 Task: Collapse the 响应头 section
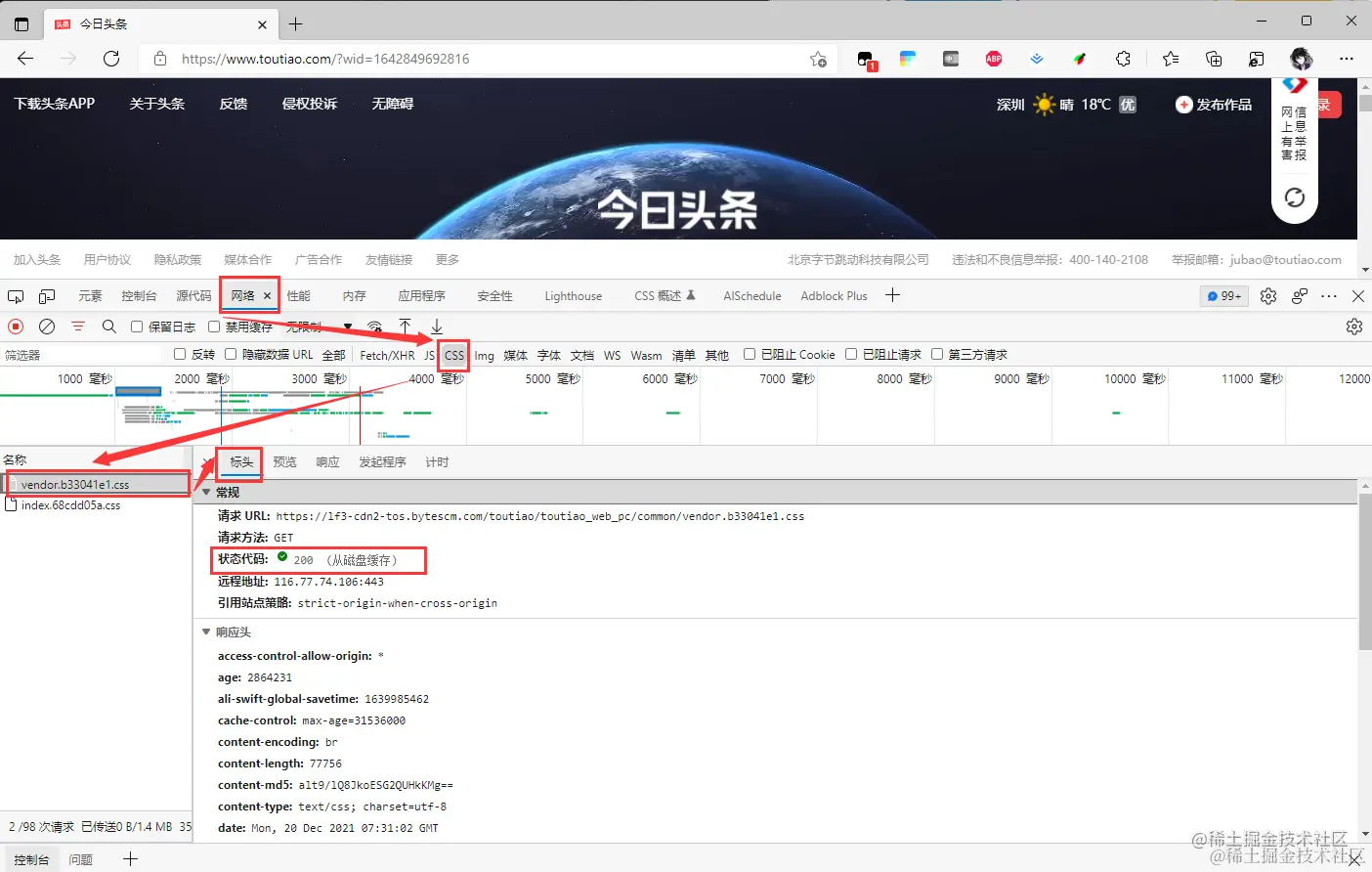206,632
